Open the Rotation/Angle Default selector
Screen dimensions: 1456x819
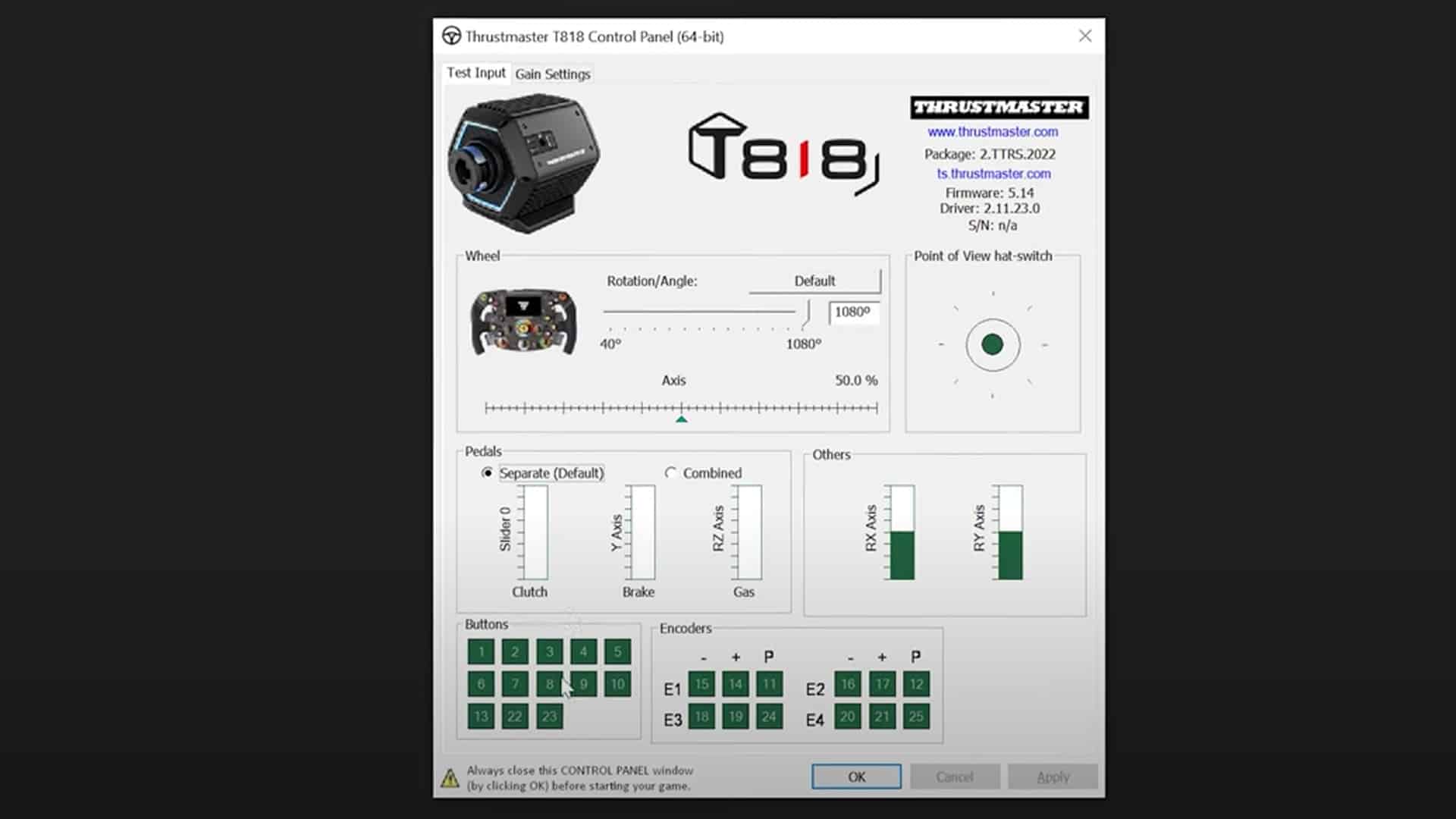(x=814, y=281)
